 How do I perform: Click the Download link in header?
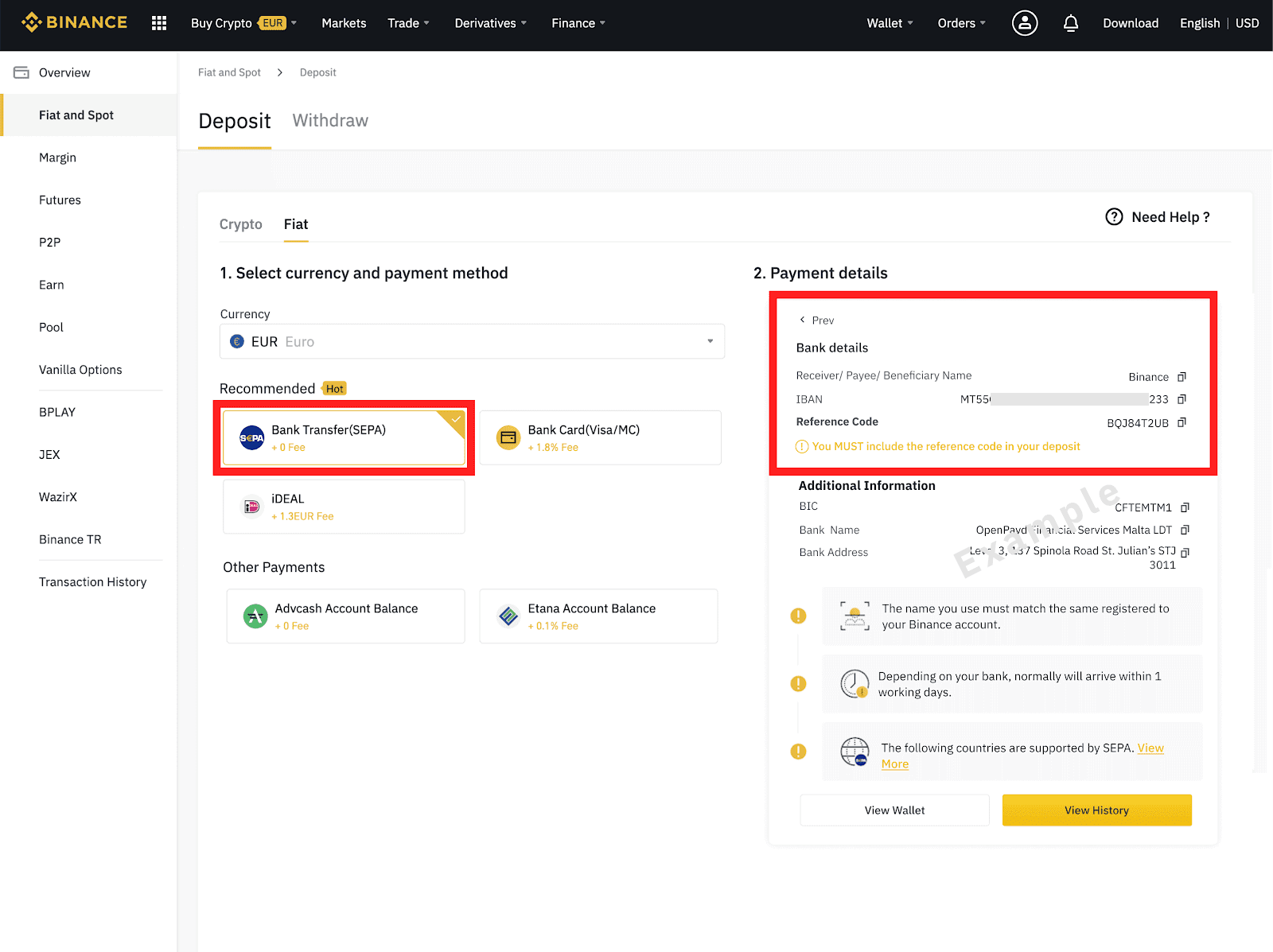[x=1130, y=23]
